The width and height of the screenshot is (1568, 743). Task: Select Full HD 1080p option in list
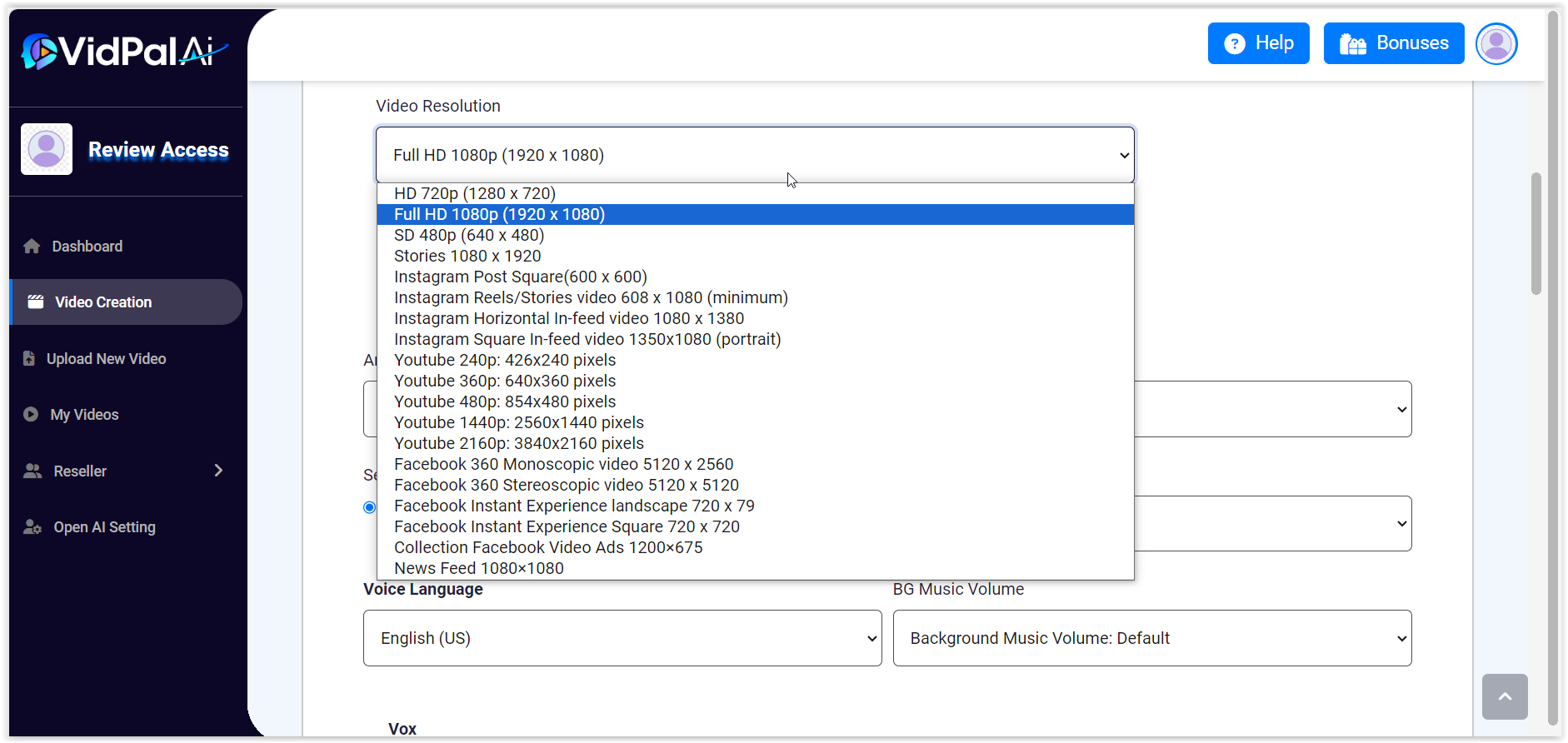tap(755, 214)
